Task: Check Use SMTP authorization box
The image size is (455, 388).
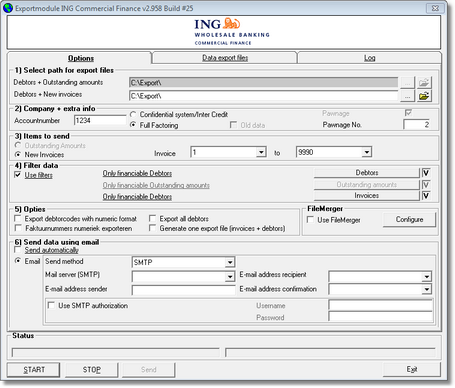Action: (51, 305)
